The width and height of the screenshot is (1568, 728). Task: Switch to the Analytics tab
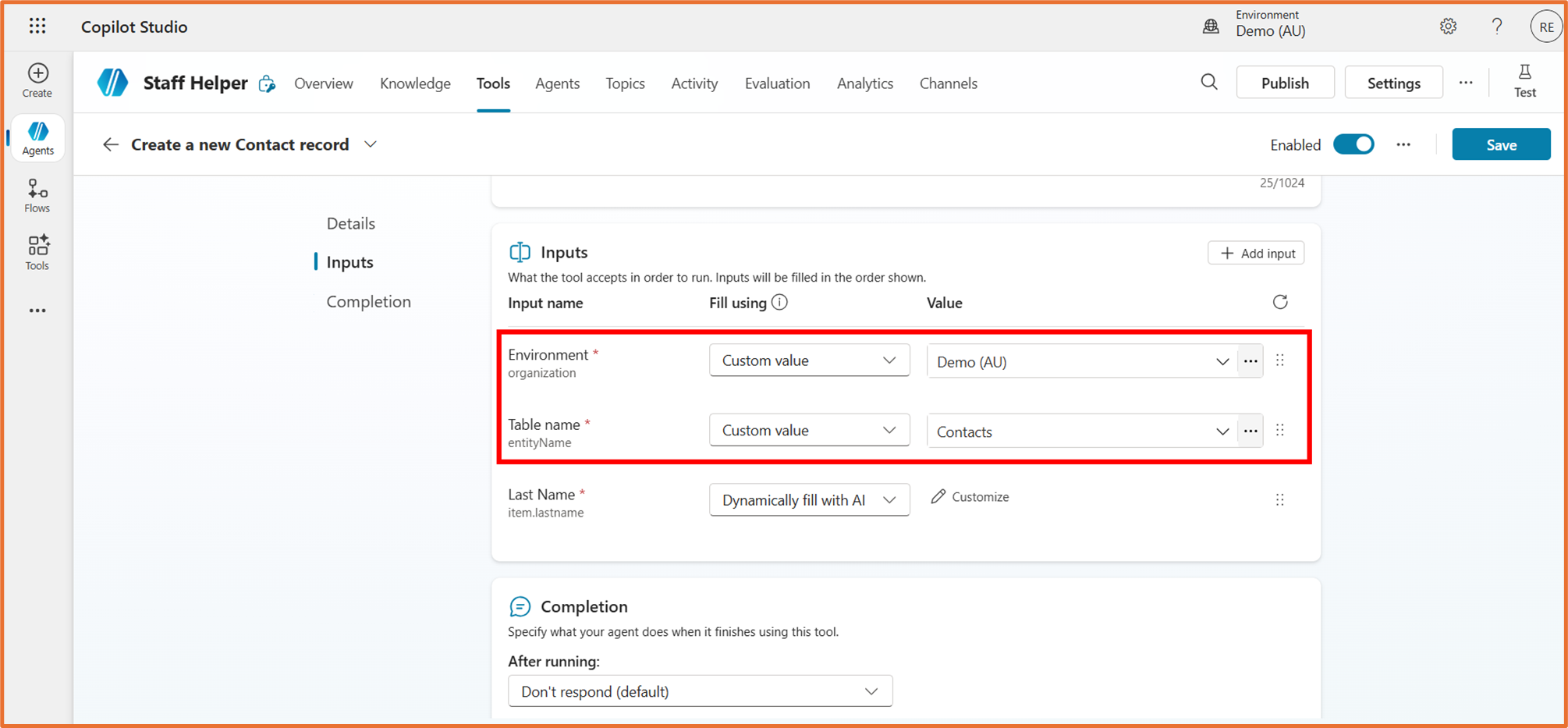[864, 83]
